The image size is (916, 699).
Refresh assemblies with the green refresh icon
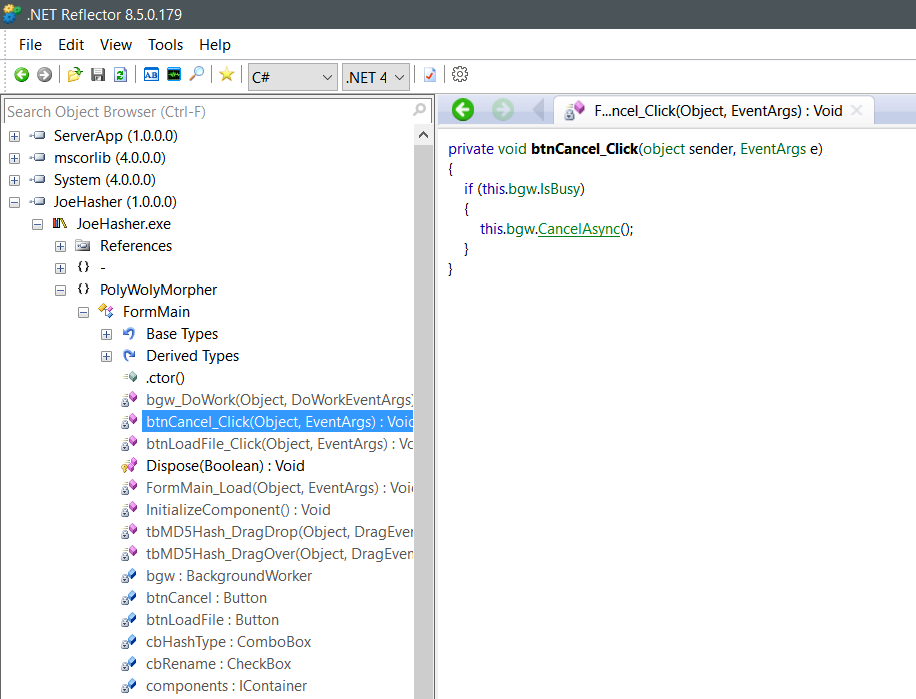tap(120, 75)
